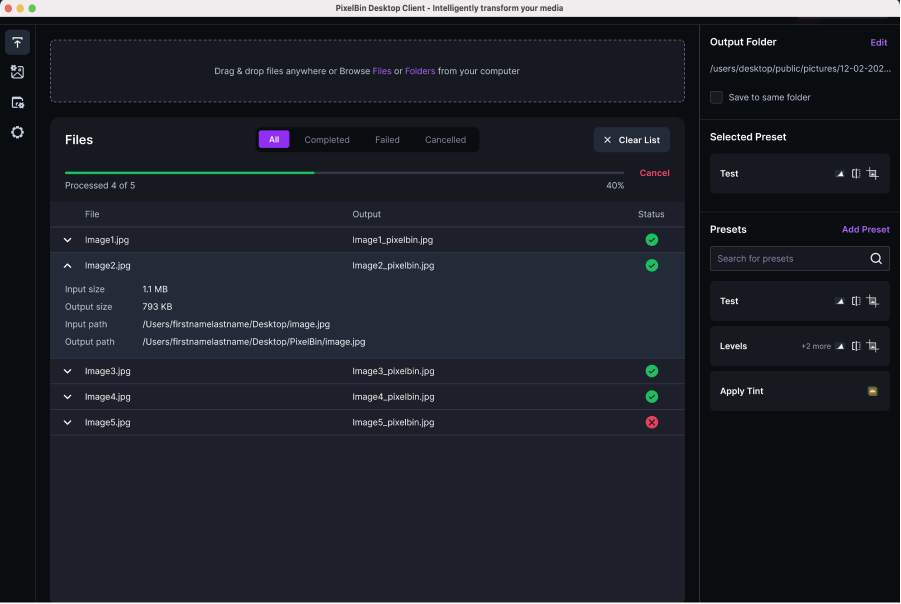901x604 pixels.
Task: Click the flip icon on Levels preset
Action: (856, 346)
